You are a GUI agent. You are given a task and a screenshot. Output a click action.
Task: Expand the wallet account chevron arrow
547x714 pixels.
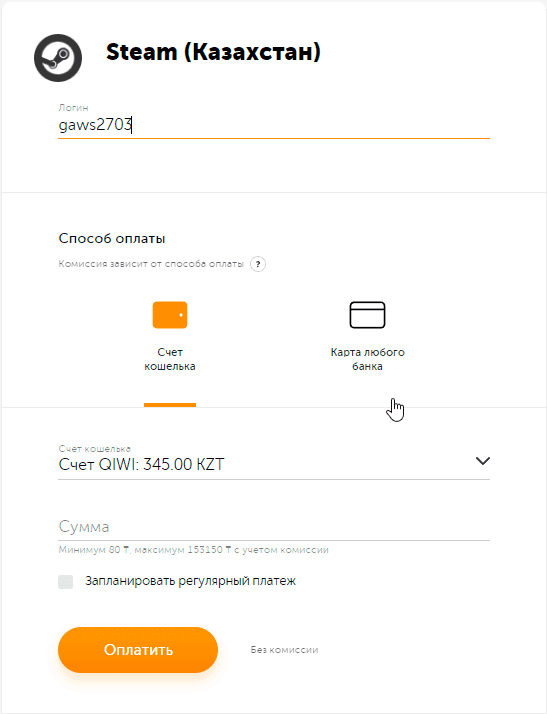click(x=483, y=461)
